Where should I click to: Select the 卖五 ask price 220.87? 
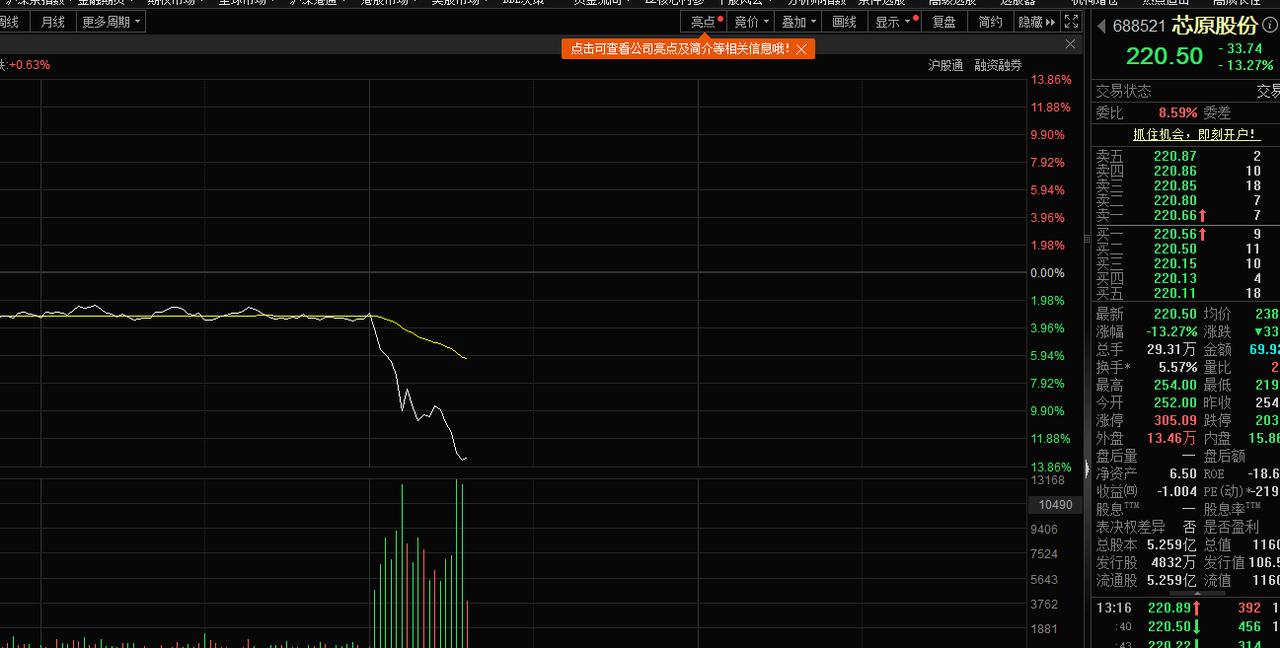(x=1175, y=156)
